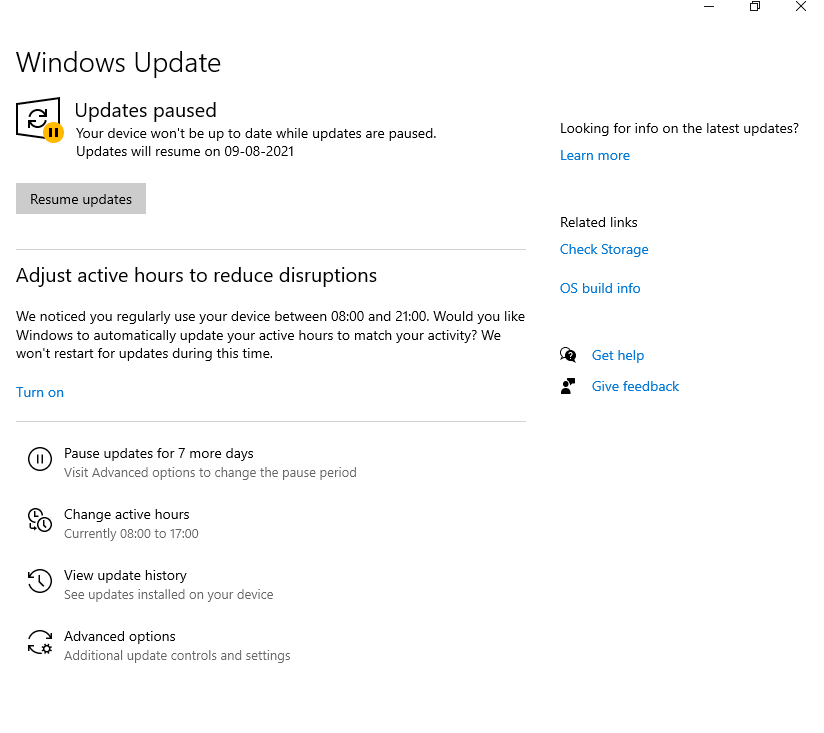Screen dimensions: 824x733
Task: Open Change active hours settings
Action: (126, 514)
